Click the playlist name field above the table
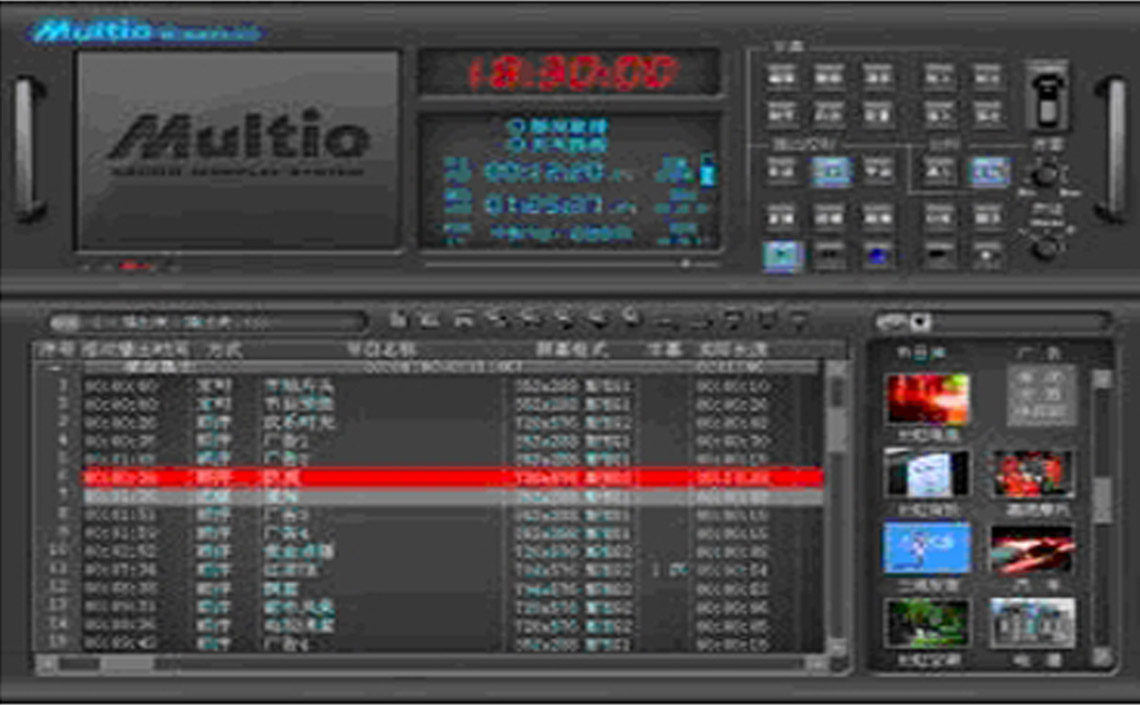Screen dimensions: 1140x705 click(208, 321)
